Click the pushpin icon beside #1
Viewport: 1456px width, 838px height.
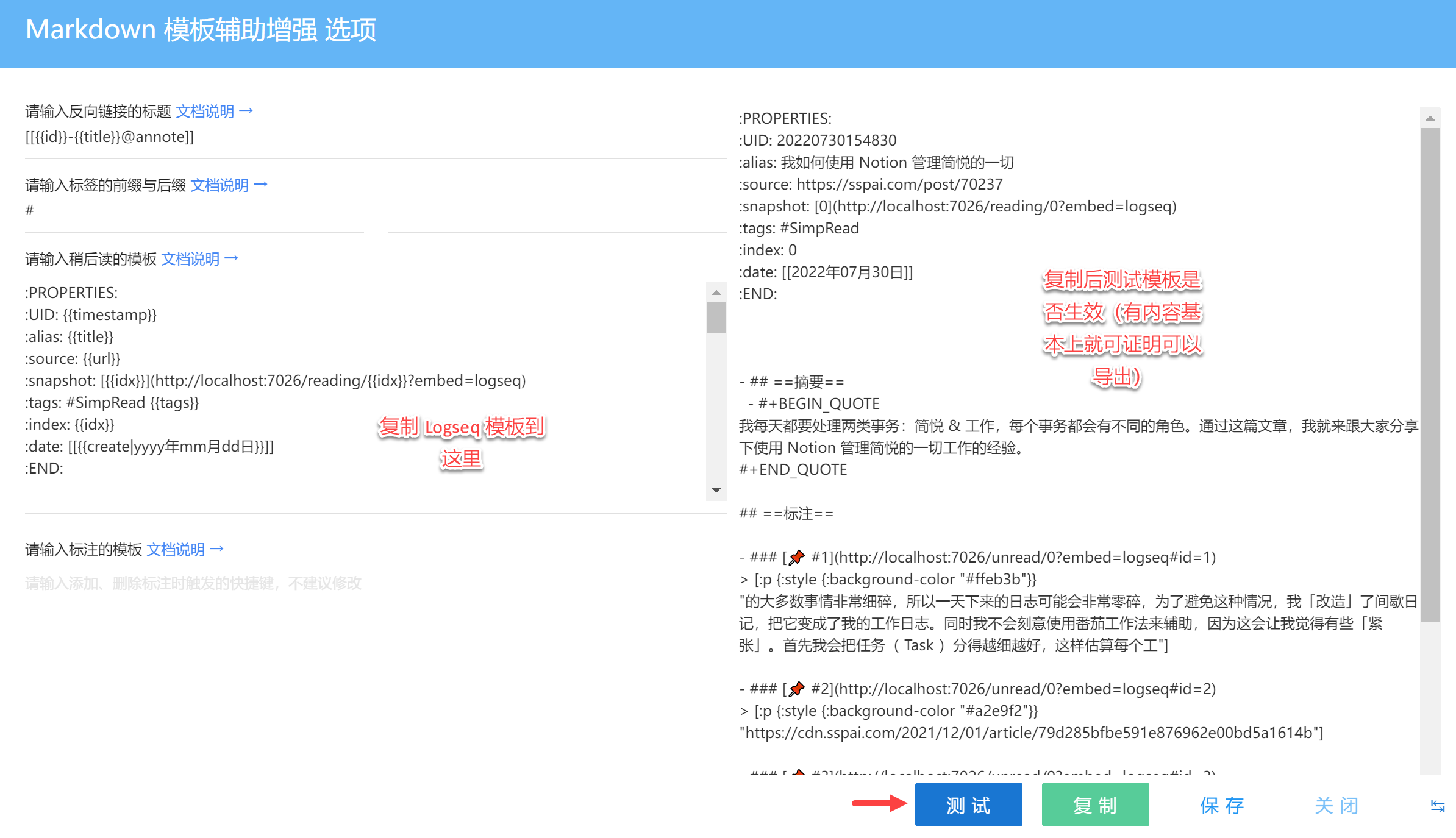pos(796,558)
